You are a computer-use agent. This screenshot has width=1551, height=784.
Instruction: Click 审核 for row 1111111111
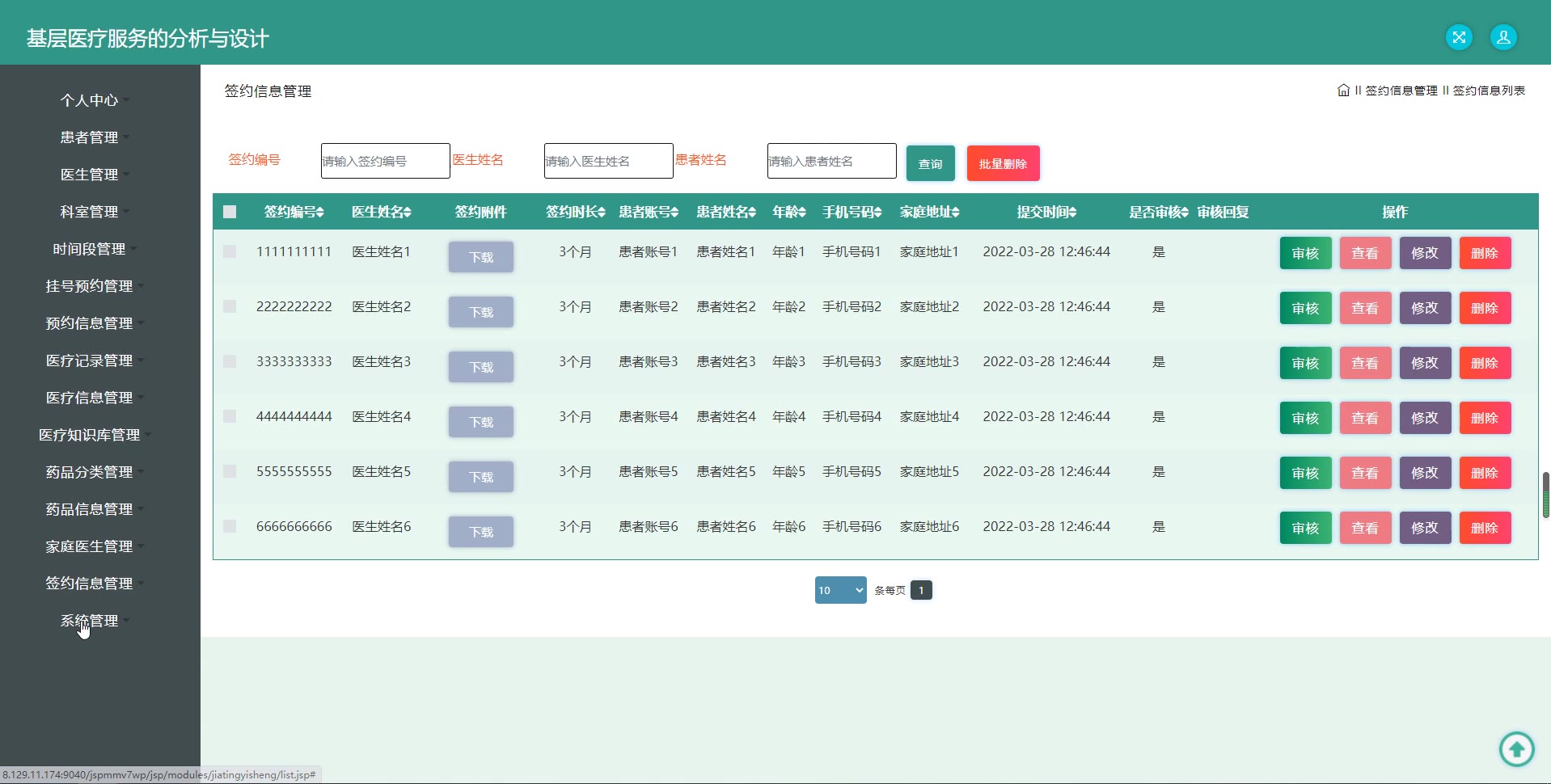click(x=1305, y=253)
